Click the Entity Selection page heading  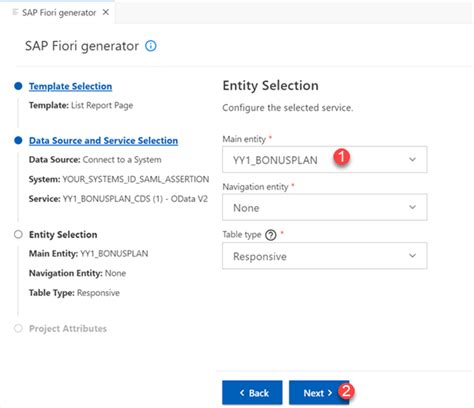tap(270, 86)
